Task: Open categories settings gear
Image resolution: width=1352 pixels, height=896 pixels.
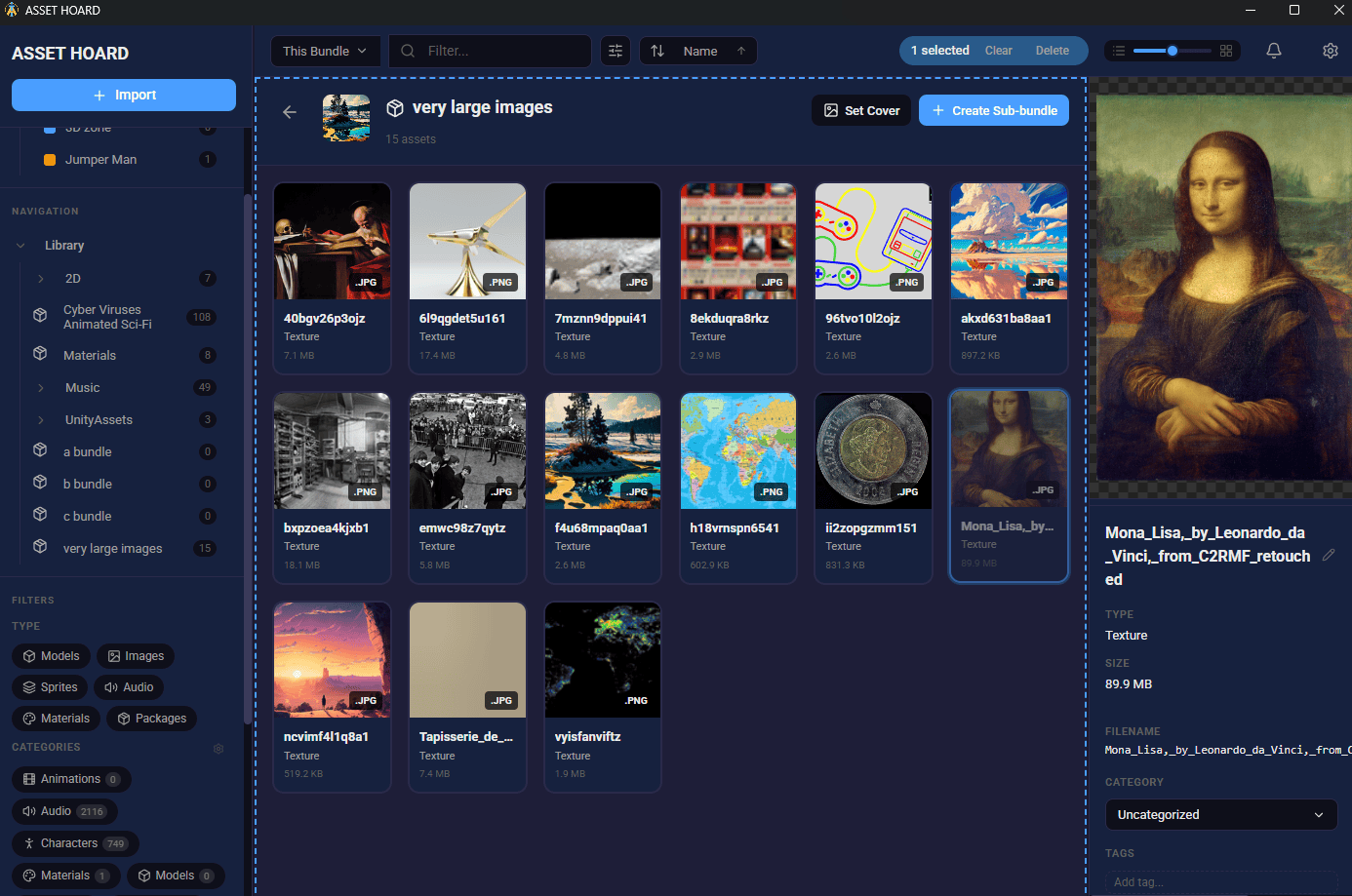Action: click(x=219, y=749)
